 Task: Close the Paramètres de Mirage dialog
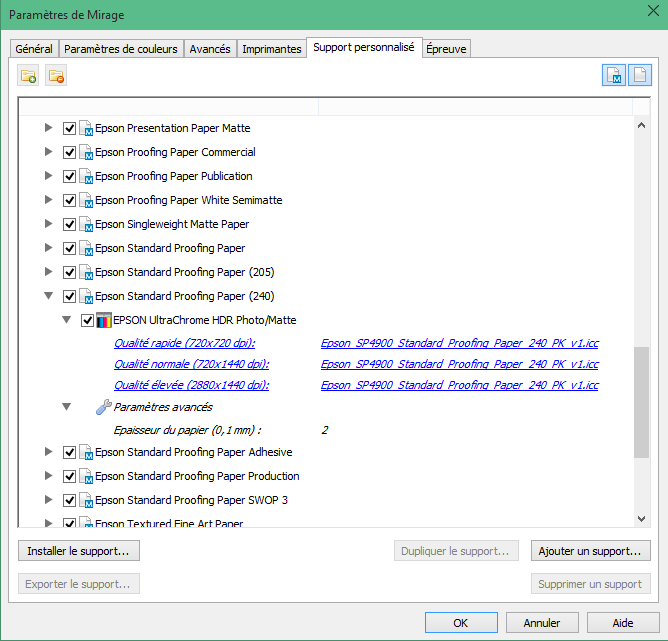(653, 11)
